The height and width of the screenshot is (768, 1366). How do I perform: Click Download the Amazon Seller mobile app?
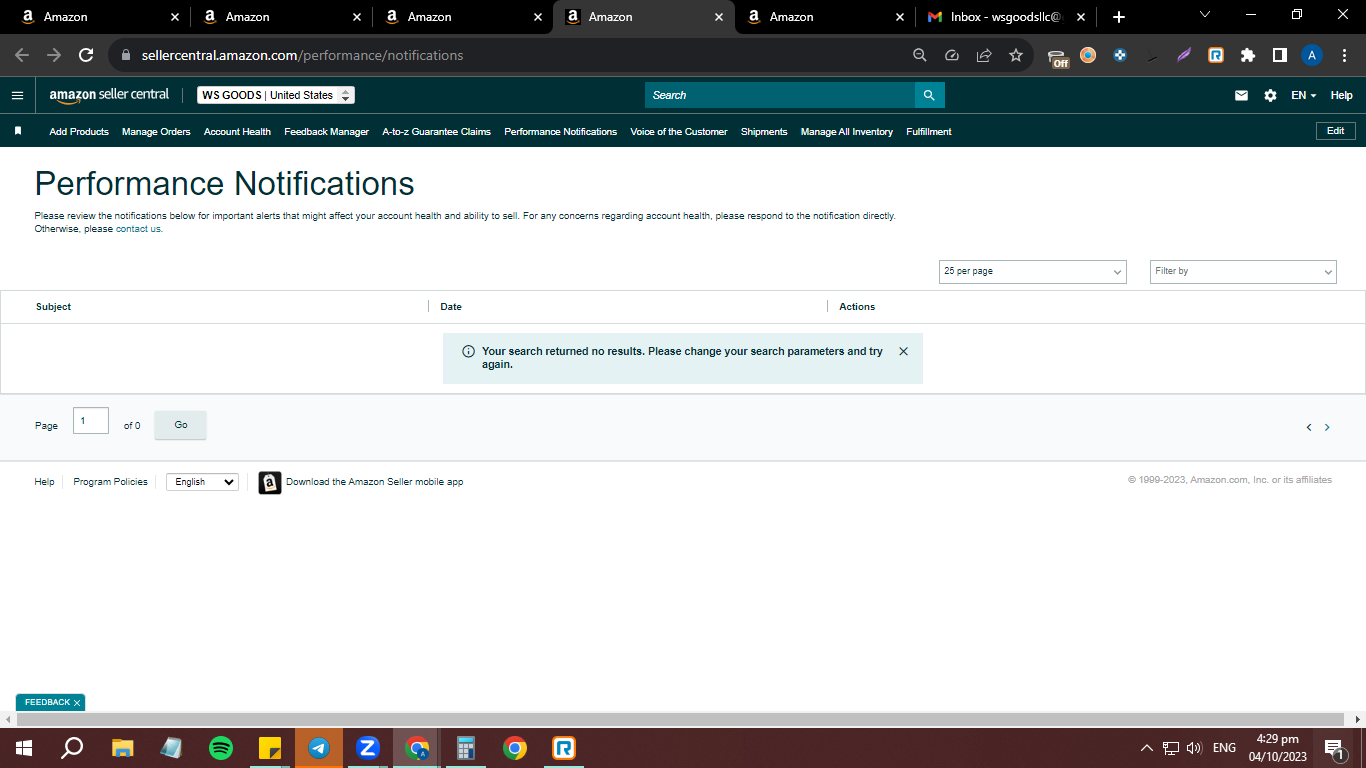pos(375,482)
